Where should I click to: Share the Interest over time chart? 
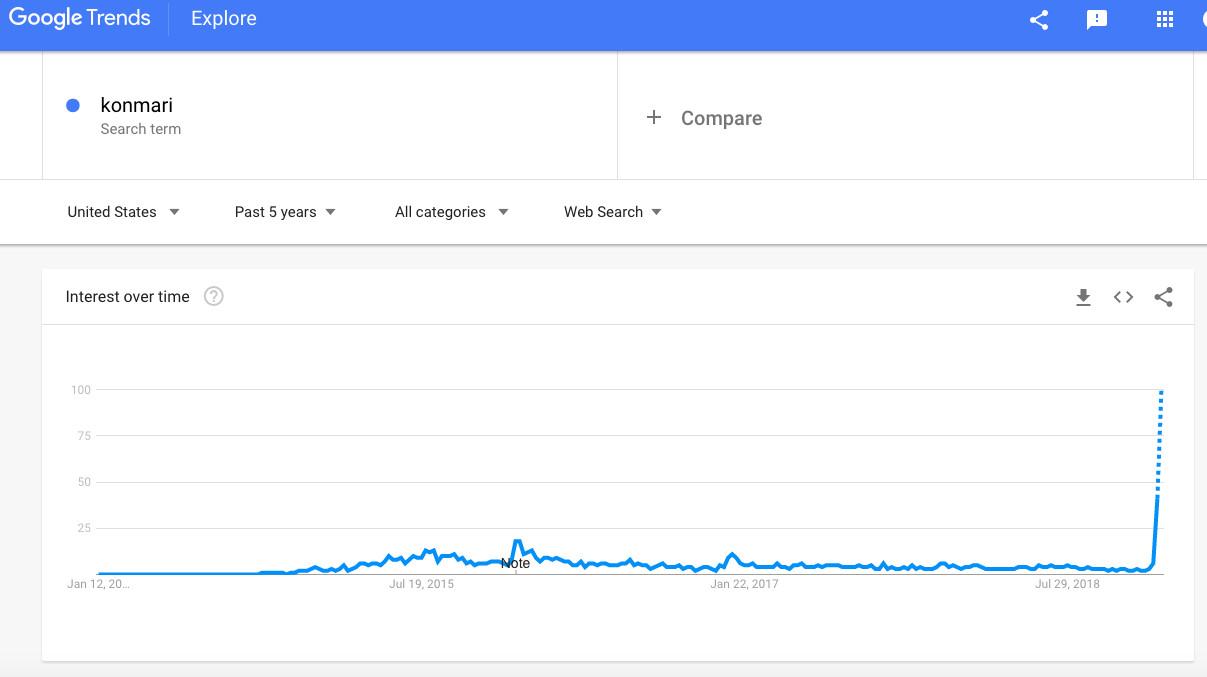(x=1163, y=297)
